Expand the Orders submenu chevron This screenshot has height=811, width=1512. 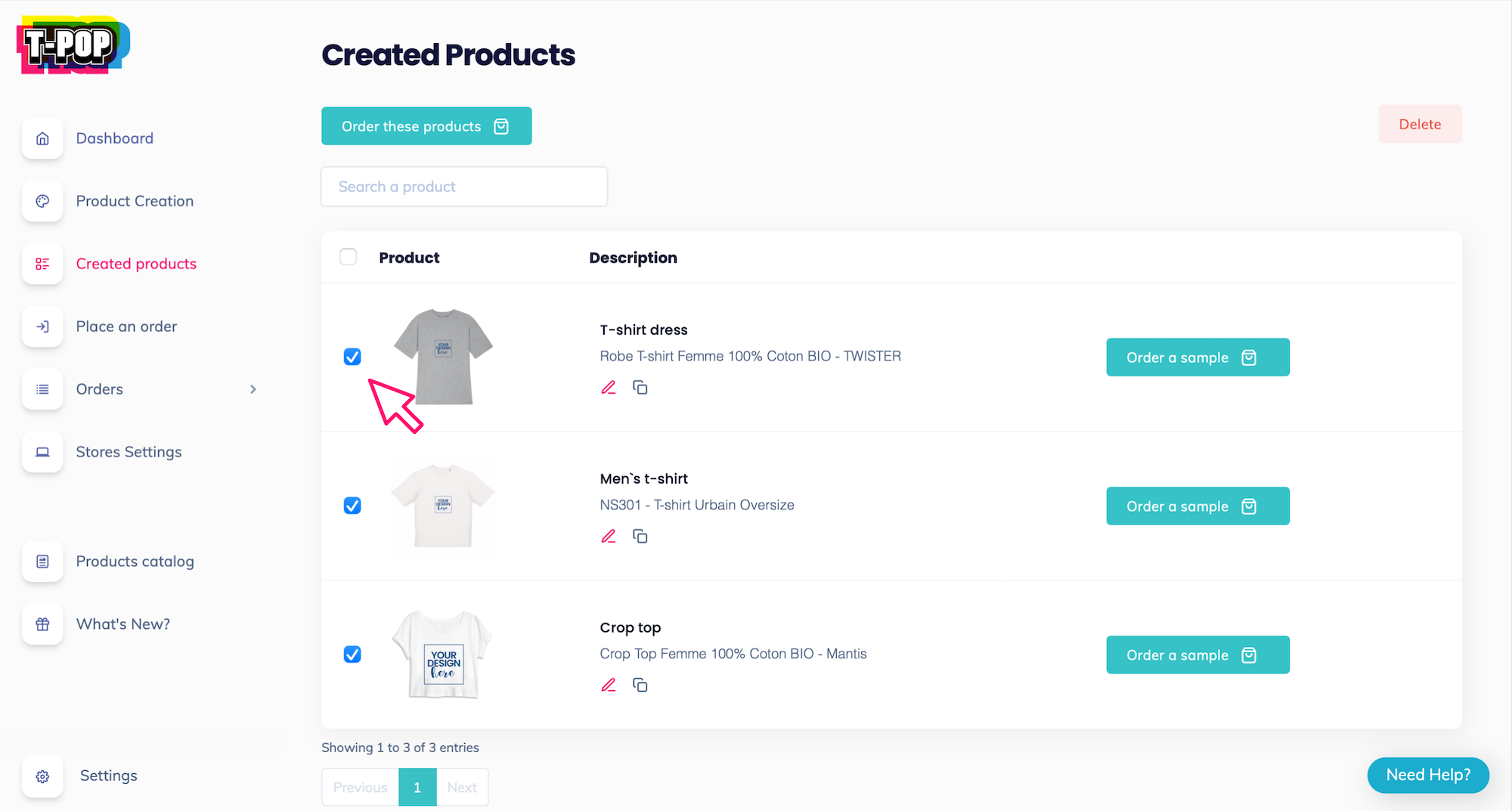253,389
